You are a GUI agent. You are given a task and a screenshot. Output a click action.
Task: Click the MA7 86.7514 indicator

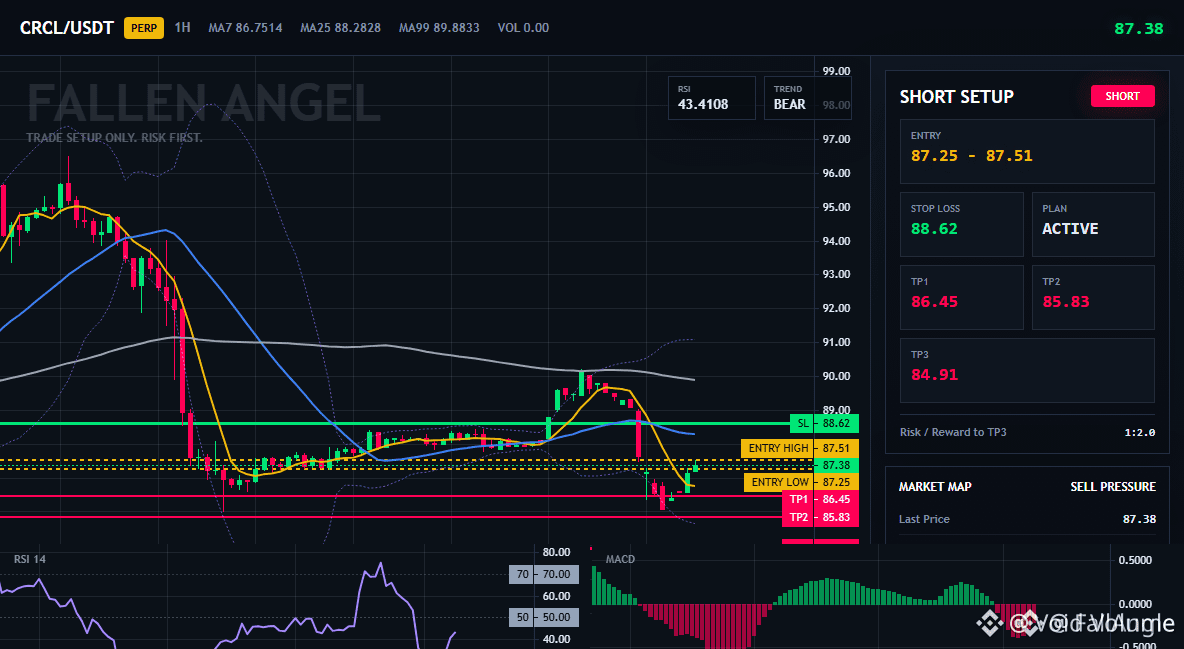[245, 28]
